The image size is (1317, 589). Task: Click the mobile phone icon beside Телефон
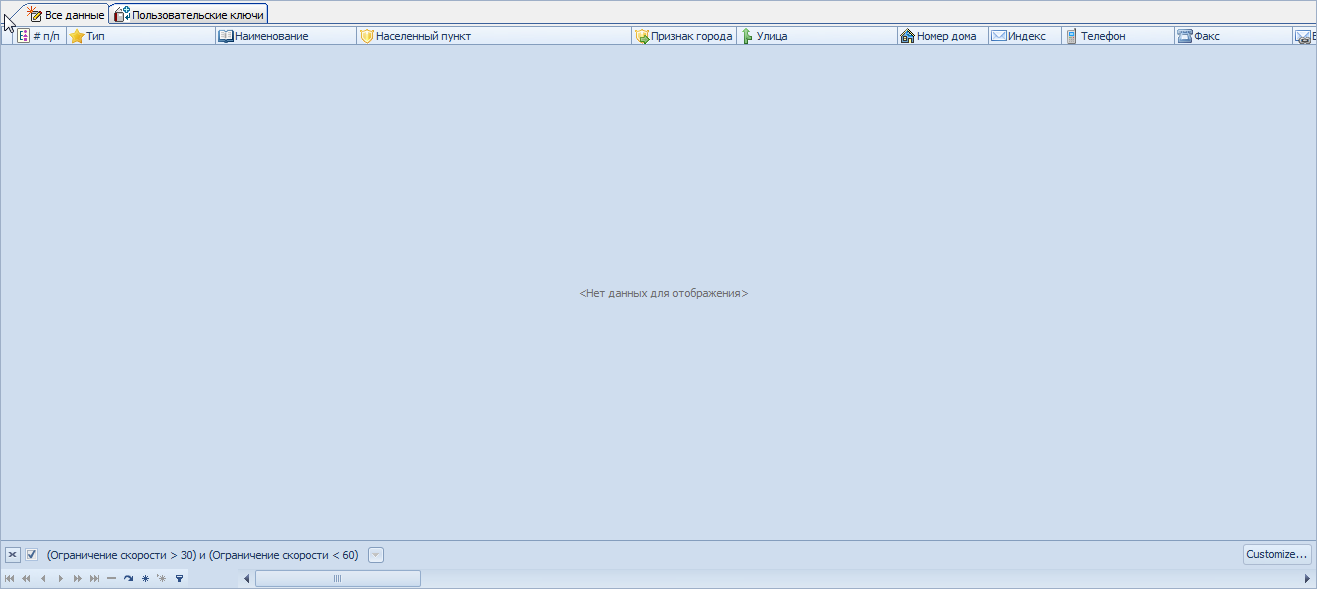point(1071,36)
